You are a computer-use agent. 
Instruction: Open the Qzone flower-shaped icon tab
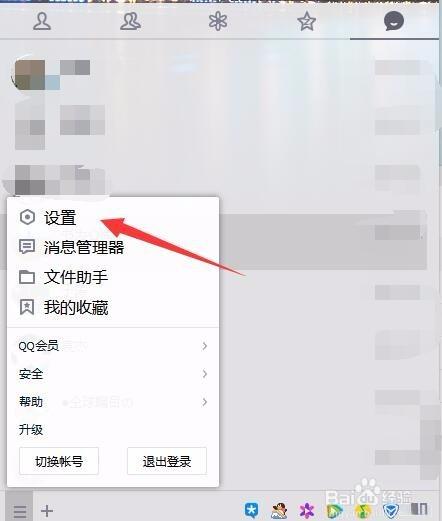pyautogui.click(x=218, y=21)
